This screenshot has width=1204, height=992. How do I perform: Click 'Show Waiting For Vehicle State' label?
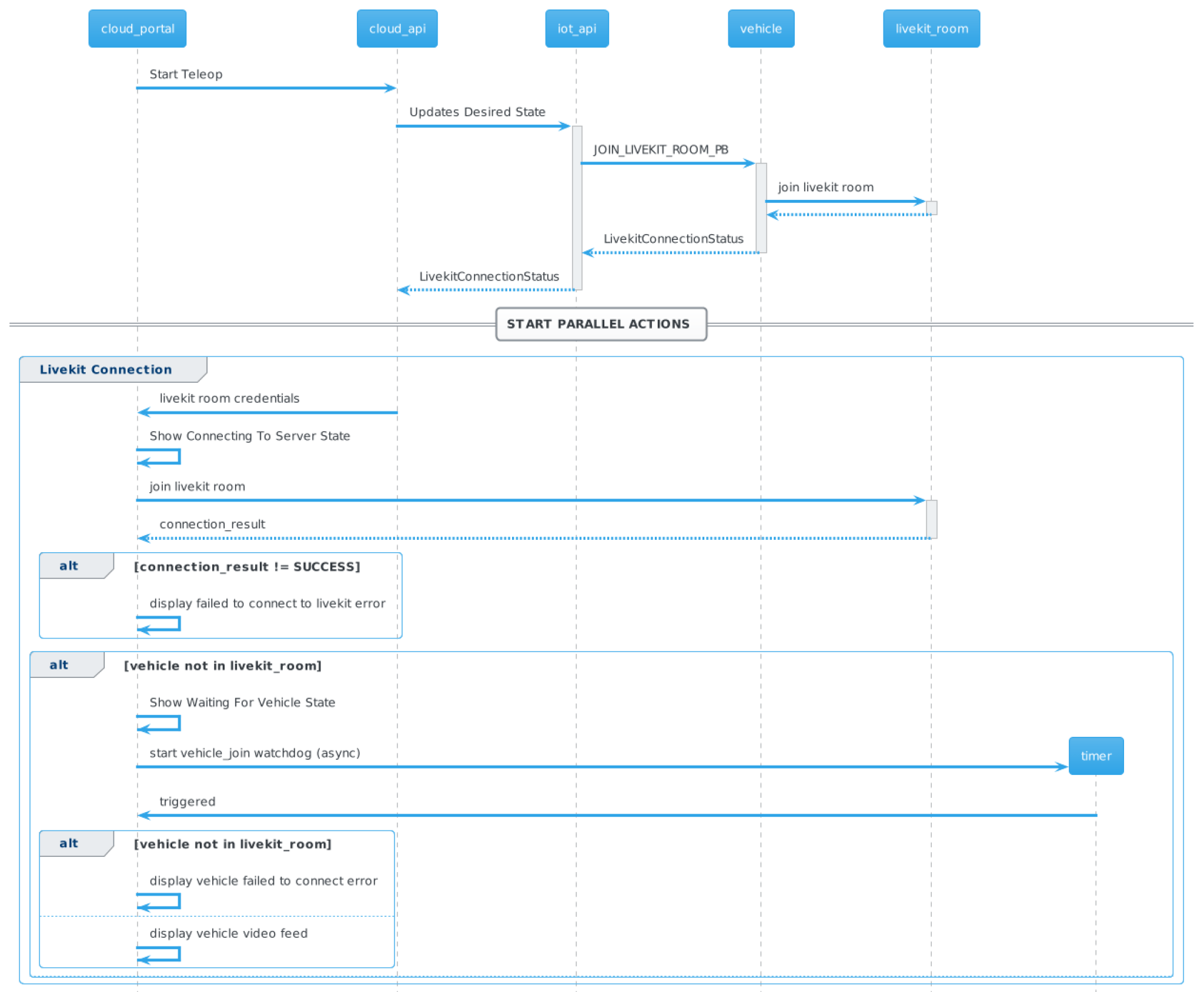point(242,702)
